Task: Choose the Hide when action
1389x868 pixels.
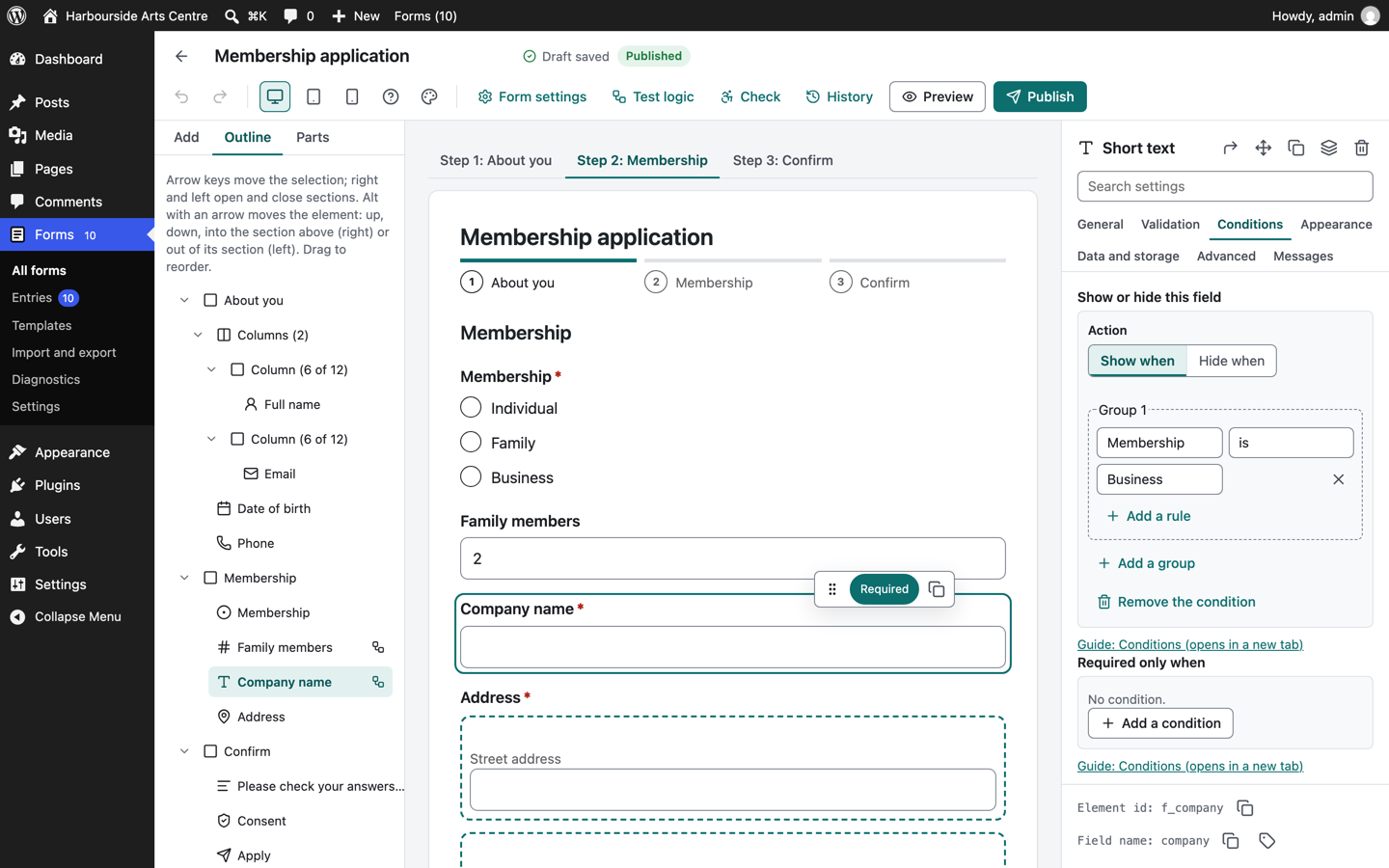Action: [x=1232, y=361]
